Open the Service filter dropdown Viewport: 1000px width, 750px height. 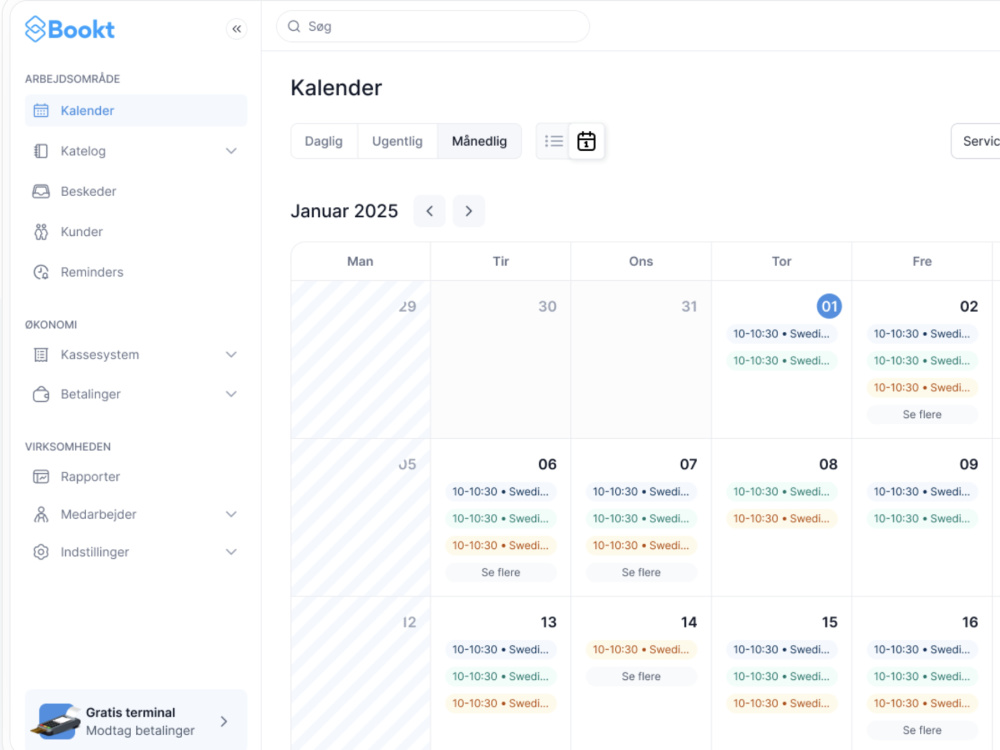click(x=976, y=141)
